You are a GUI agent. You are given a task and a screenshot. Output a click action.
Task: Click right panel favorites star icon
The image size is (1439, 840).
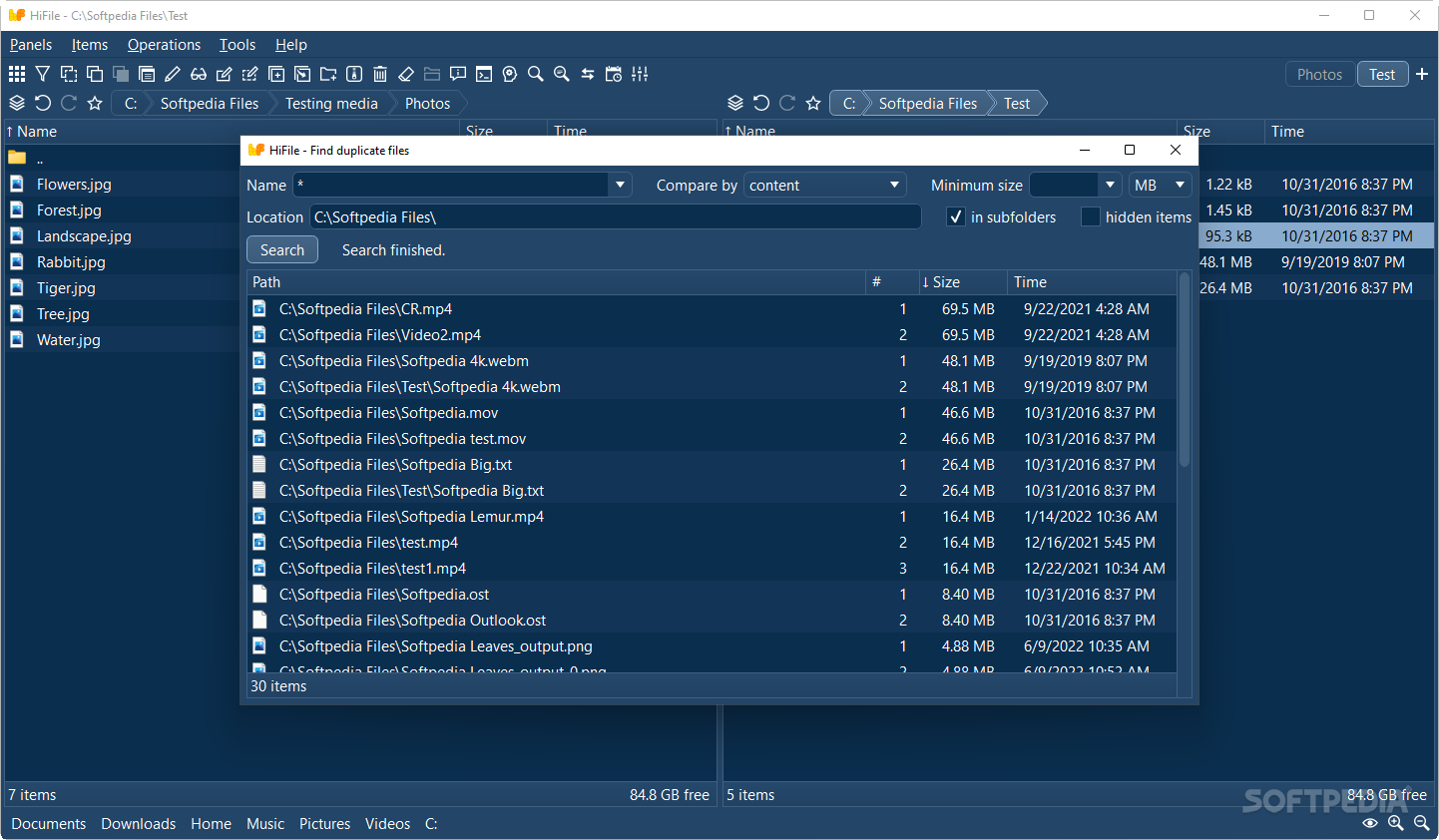pos(813,103)
